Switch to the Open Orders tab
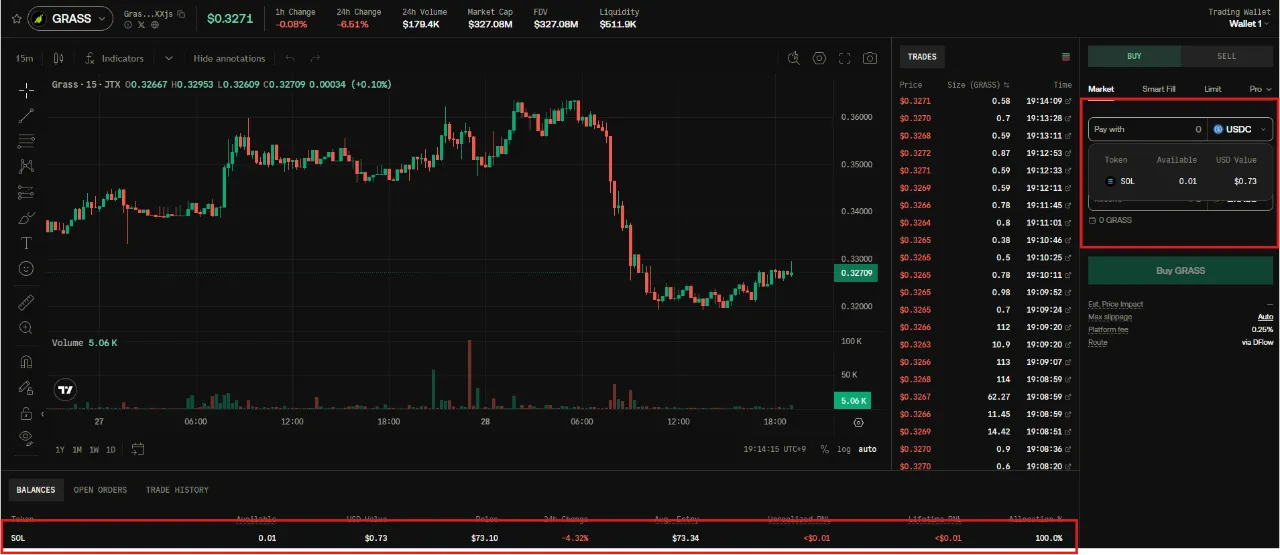The width and height of the screenshot is (1280, 555). pos(100,490)
